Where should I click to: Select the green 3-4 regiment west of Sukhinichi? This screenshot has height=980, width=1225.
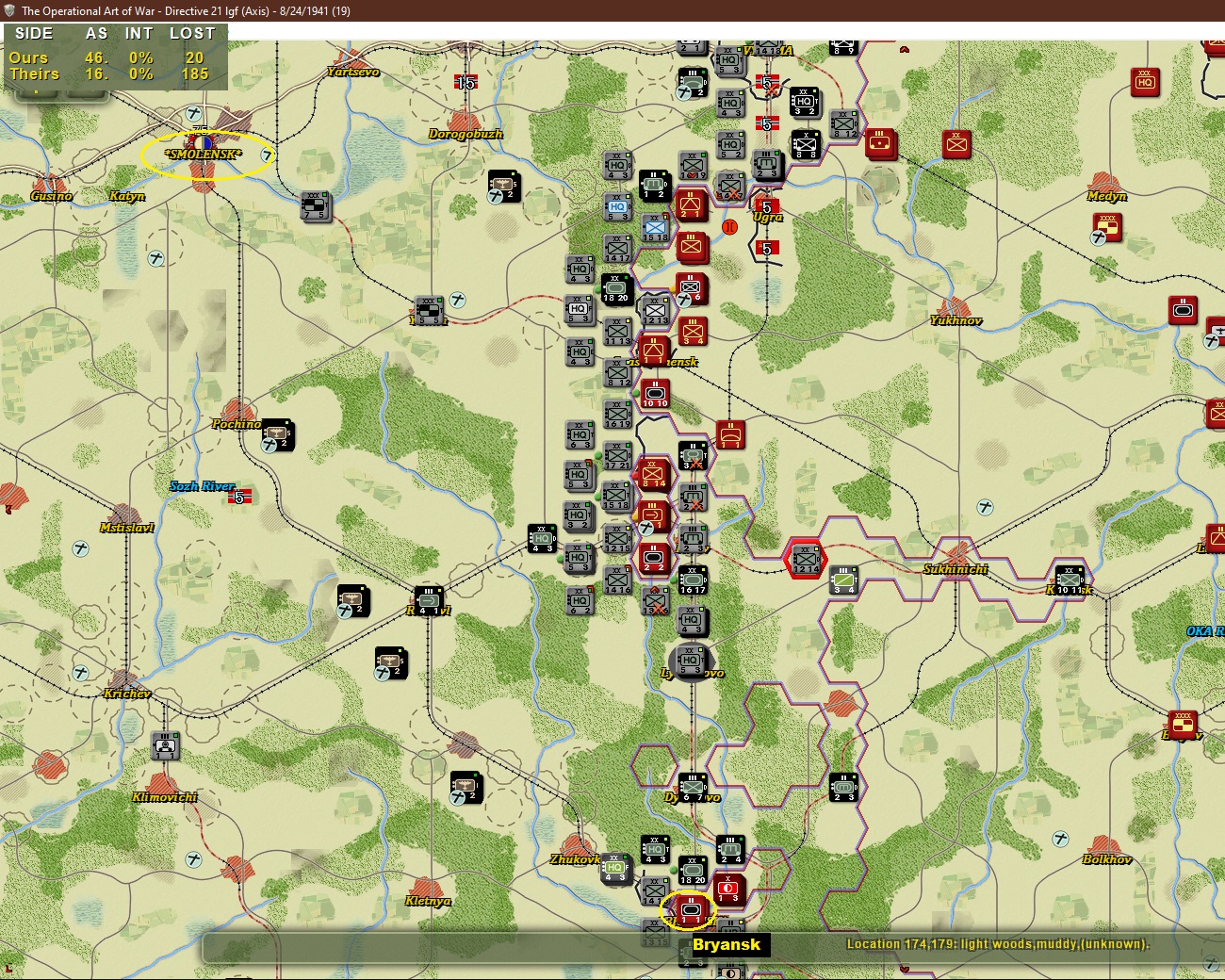tap(843, 580)
